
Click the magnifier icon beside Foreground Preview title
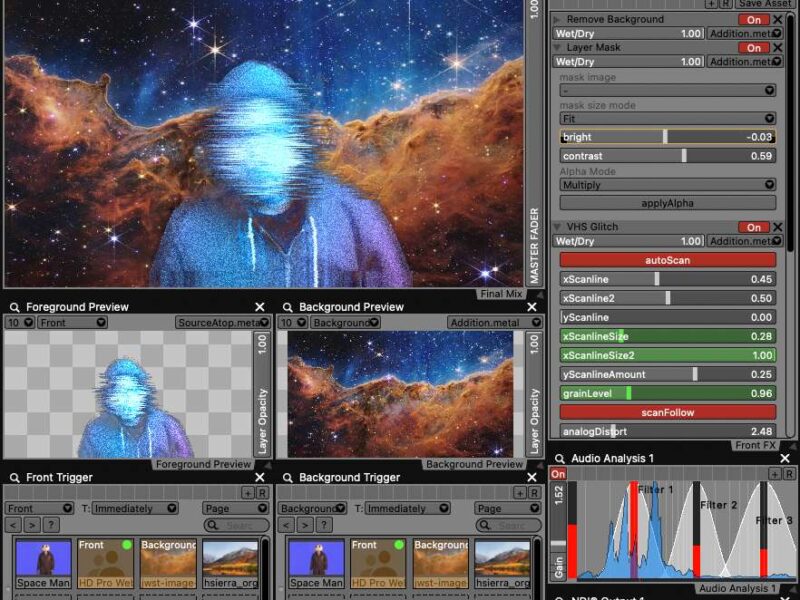pos(14,307)
